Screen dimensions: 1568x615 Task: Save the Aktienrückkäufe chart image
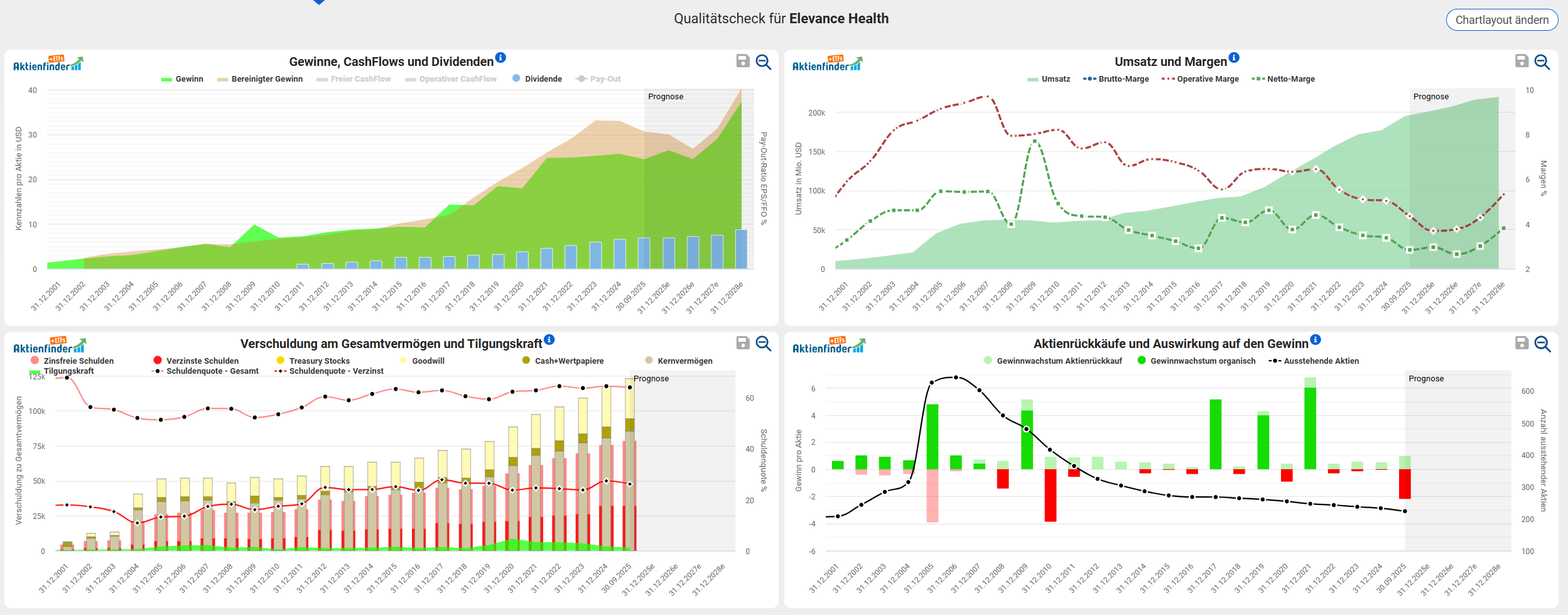coord(1522,343)
